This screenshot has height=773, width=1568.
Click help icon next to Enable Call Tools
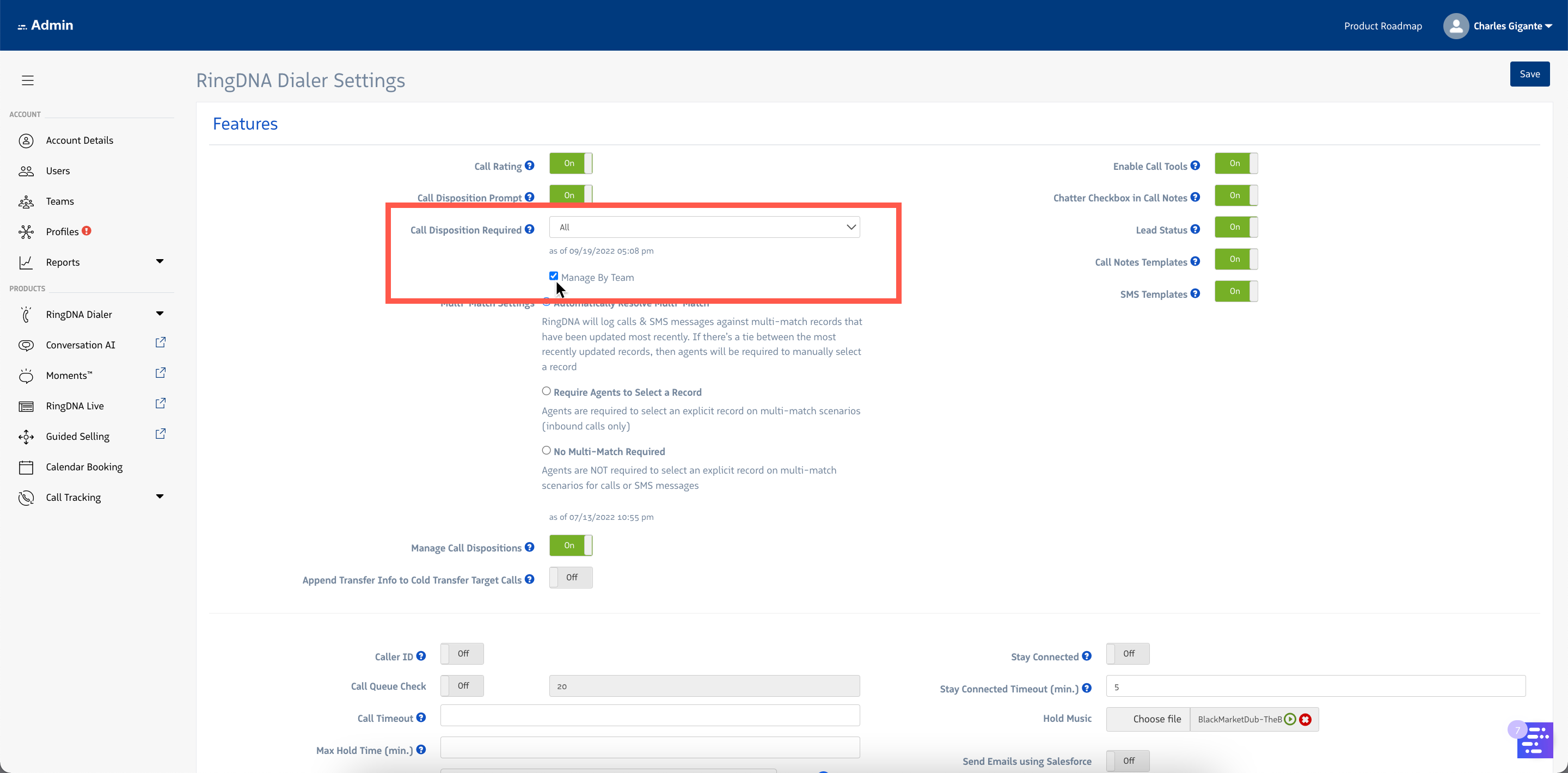(x=1195, y=165)
